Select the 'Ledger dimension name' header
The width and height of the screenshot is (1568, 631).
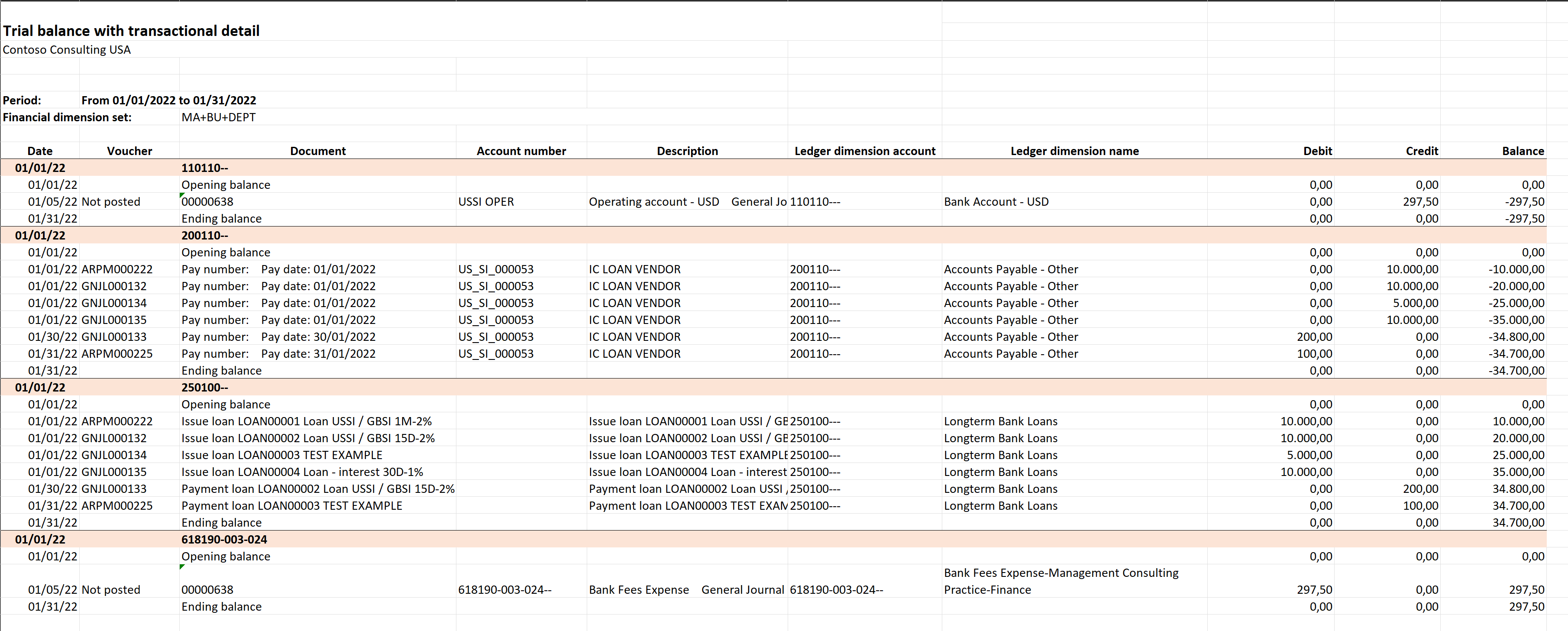(x=1074, y=151)
